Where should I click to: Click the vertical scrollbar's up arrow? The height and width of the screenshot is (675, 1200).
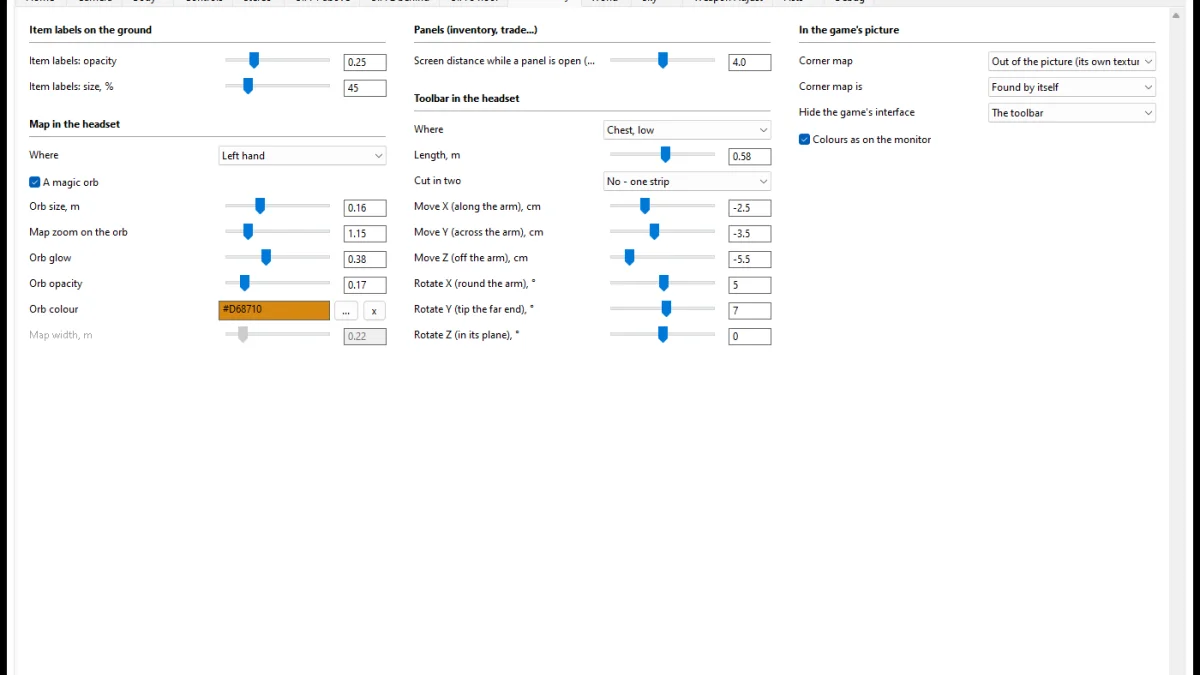[x=1177, y=15]
